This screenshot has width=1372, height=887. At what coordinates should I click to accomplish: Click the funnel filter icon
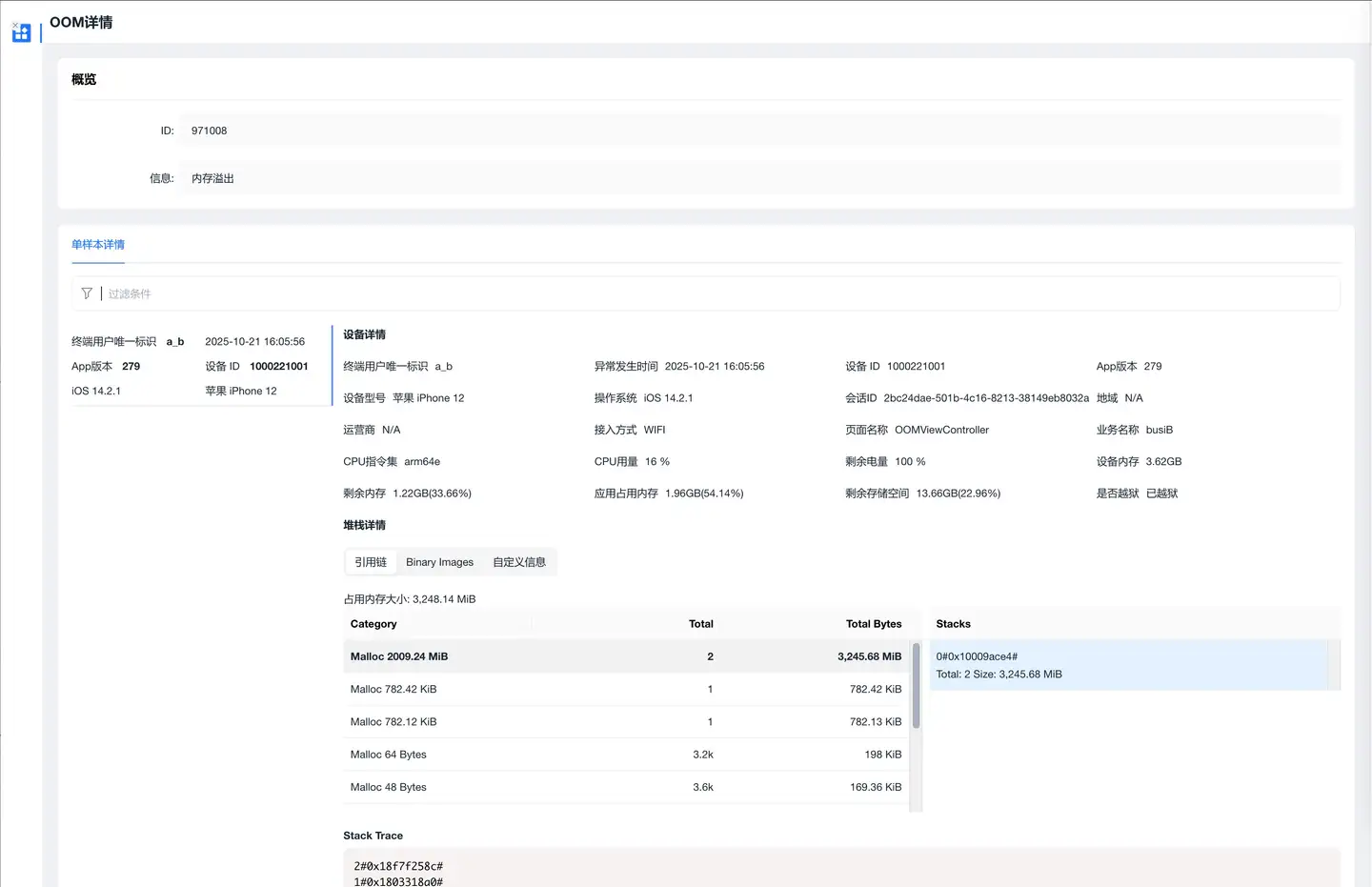pos(87,293)
